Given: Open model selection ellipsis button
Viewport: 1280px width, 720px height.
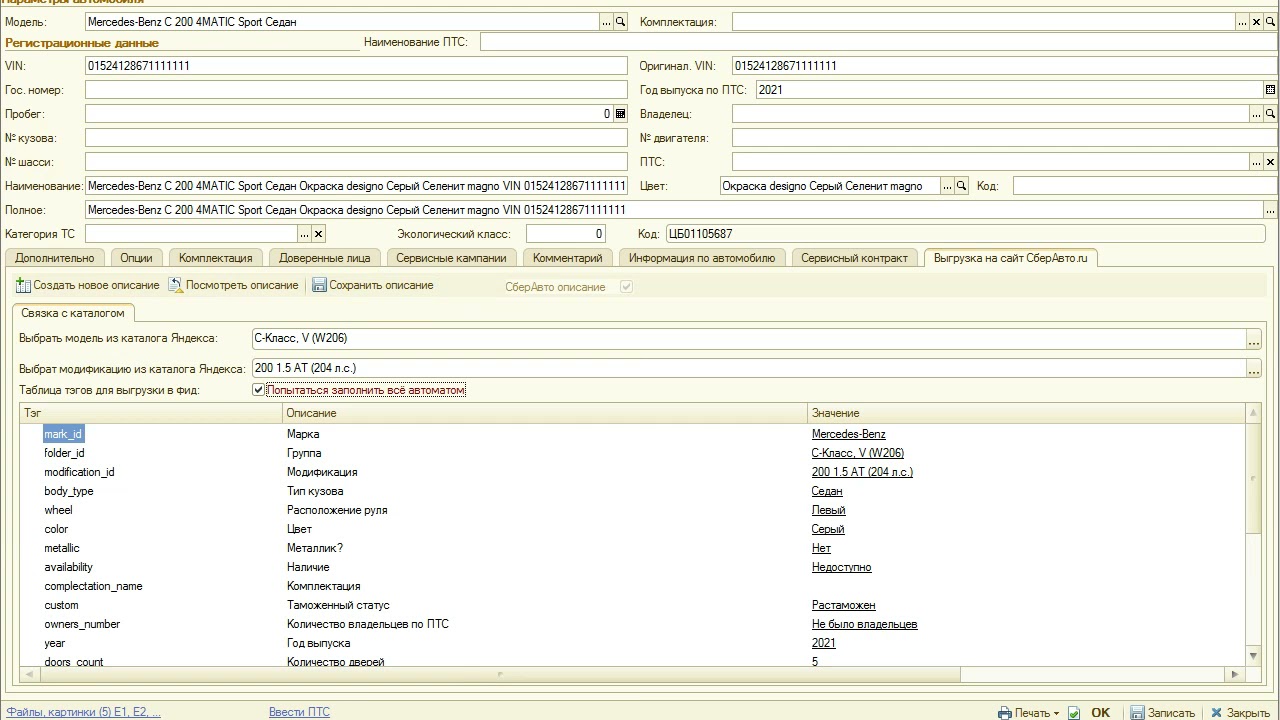Looking at the screenshot, I should 606,21.
